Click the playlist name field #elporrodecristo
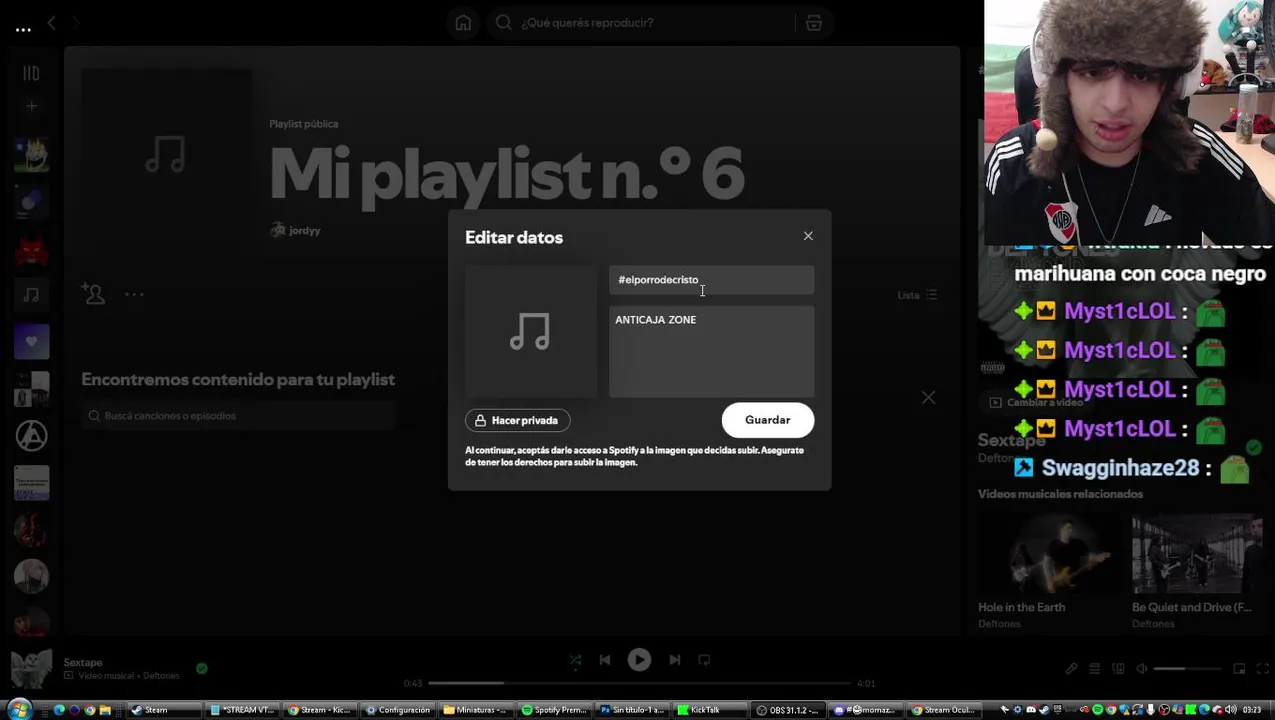This screenshot has height=720, width=1275. (x=711, y=280)
